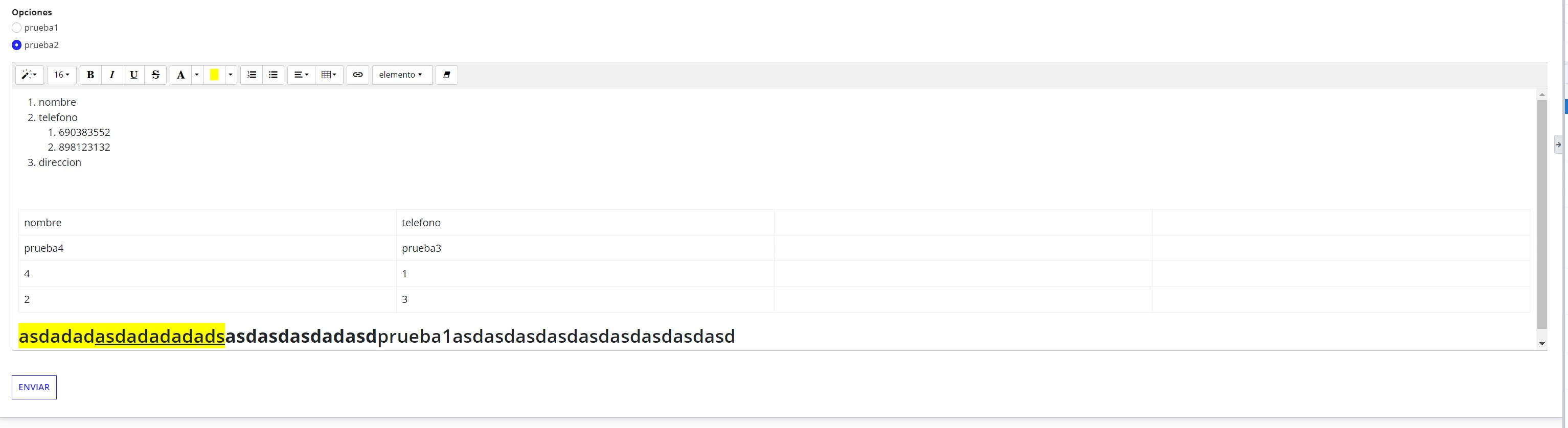Open the table insert dropdown
Screen dimensions: 1568x428
[329, 75]
